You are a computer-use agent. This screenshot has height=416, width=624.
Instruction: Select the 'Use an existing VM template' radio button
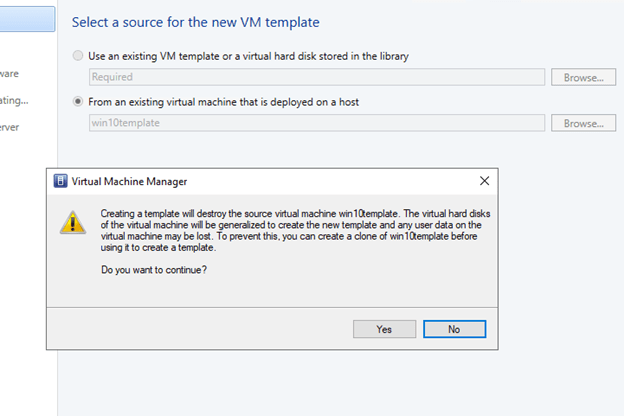pos(79,56)
